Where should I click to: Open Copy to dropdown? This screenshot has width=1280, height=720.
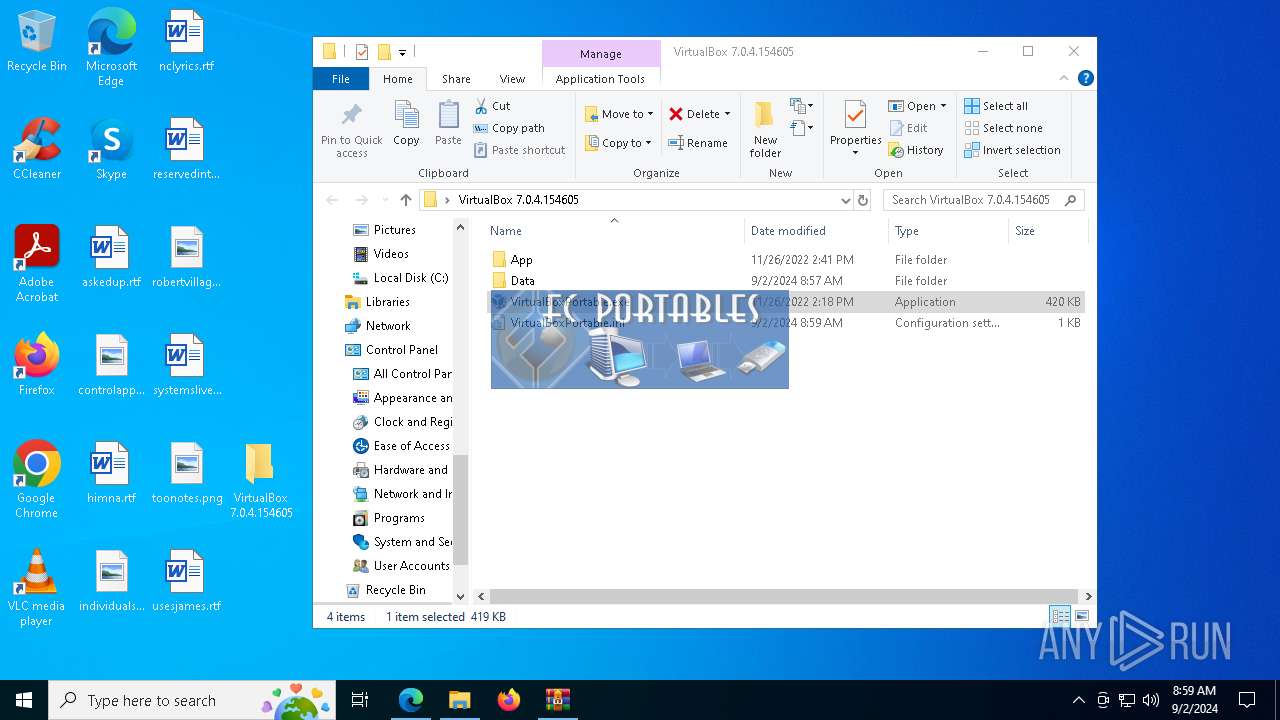(x=619, y=143)
